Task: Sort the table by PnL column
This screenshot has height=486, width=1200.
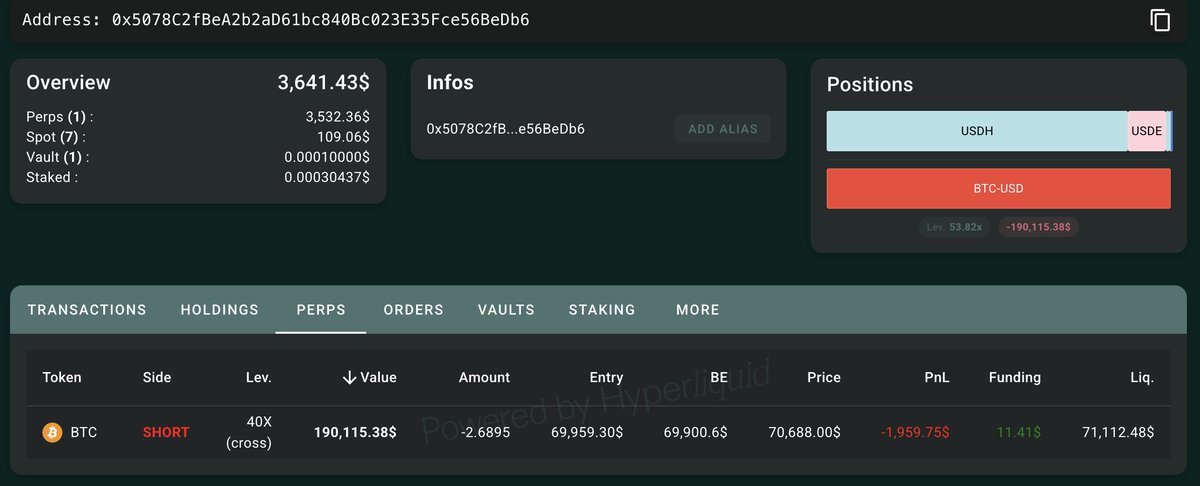Action: 936,378
